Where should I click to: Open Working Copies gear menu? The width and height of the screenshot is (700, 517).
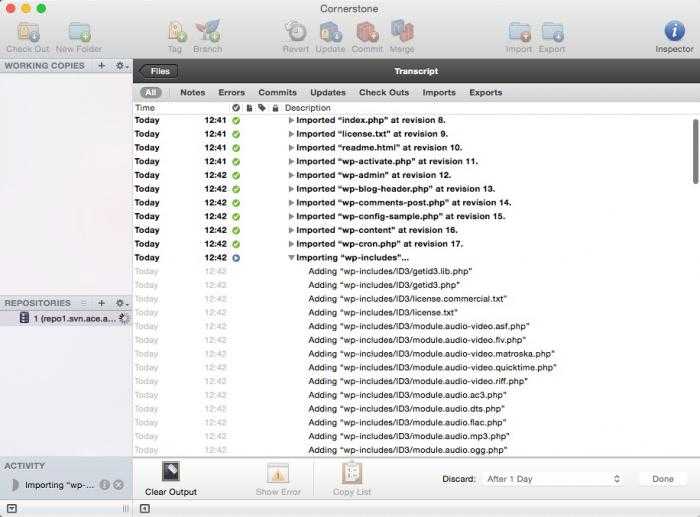(121, 66)
